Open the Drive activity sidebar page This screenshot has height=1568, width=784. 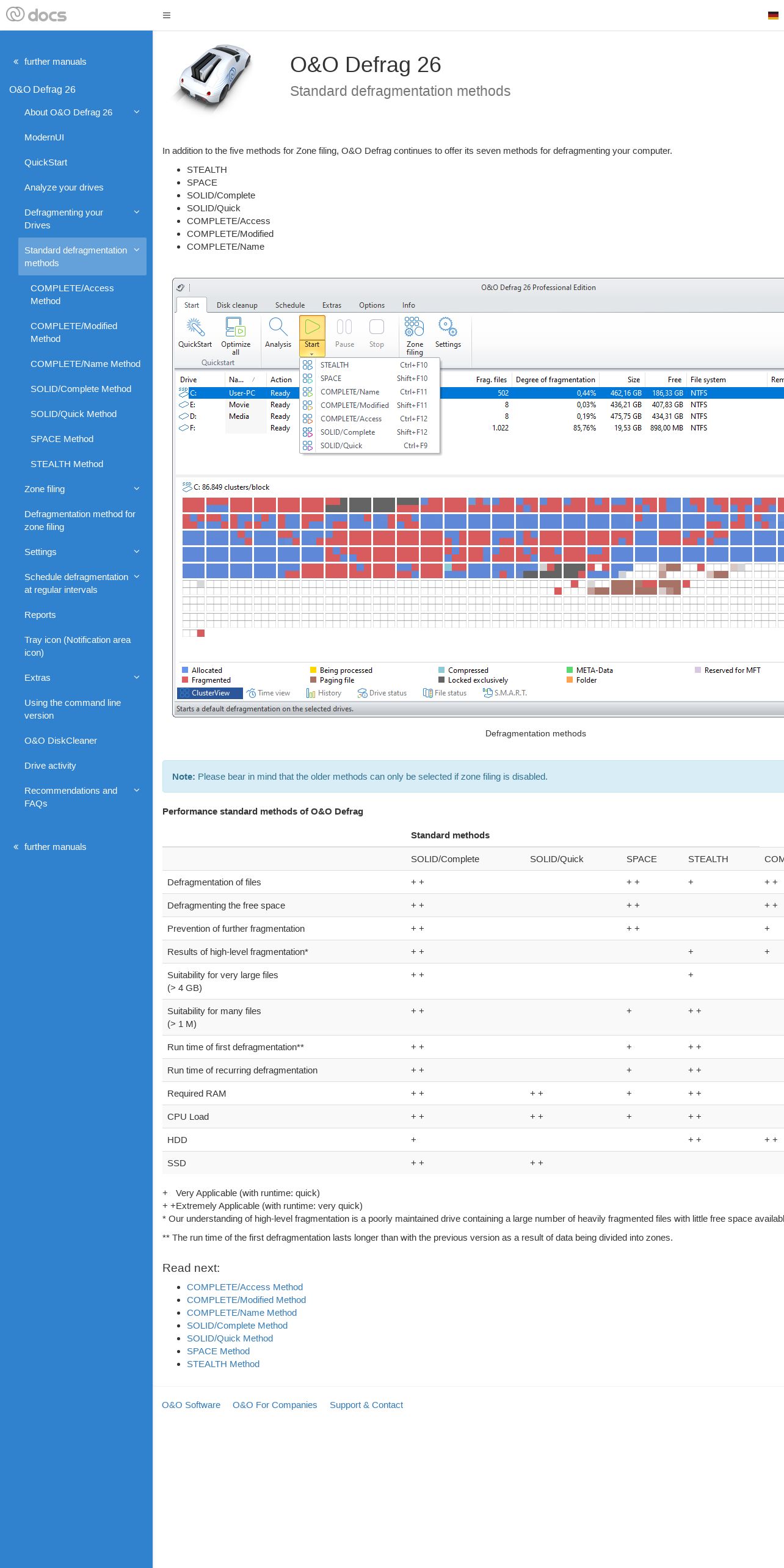click(x=50, y=766)
